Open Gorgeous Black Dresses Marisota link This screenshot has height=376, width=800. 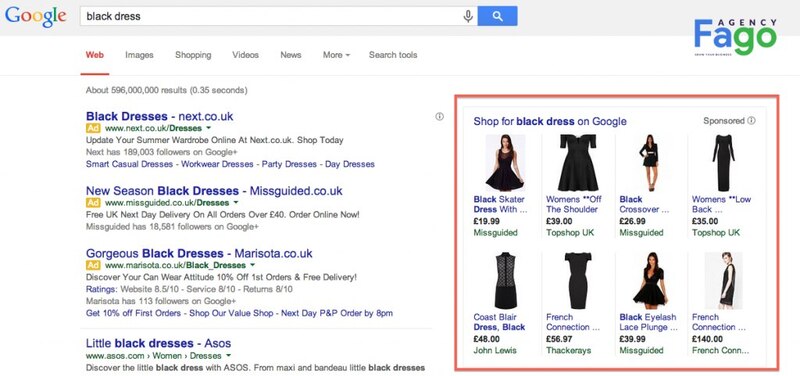(x=199, y=254)
